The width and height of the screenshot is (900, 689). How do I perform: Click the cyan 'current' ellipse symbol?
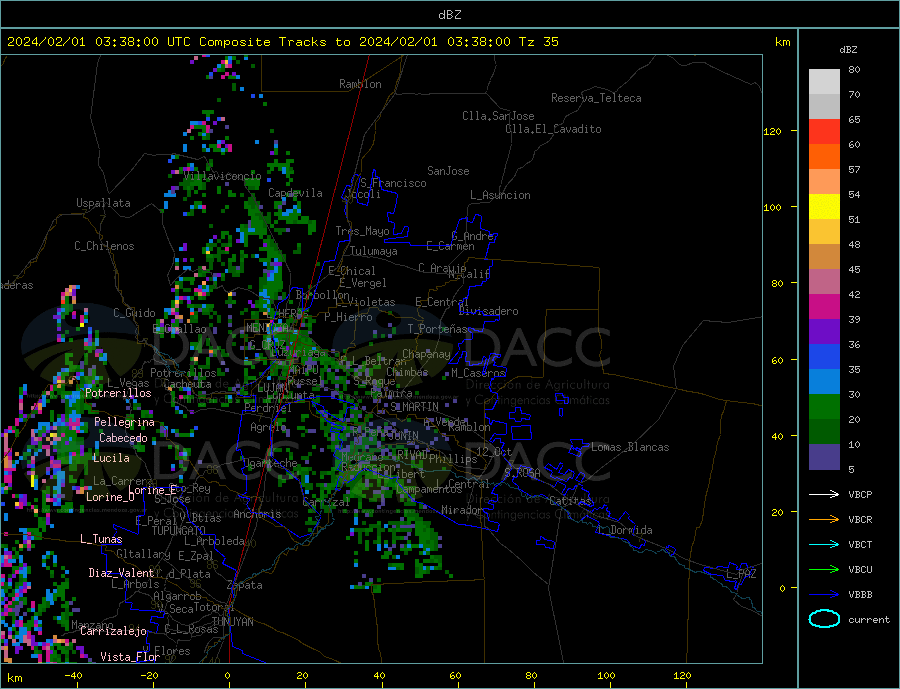tap(824, 619)
